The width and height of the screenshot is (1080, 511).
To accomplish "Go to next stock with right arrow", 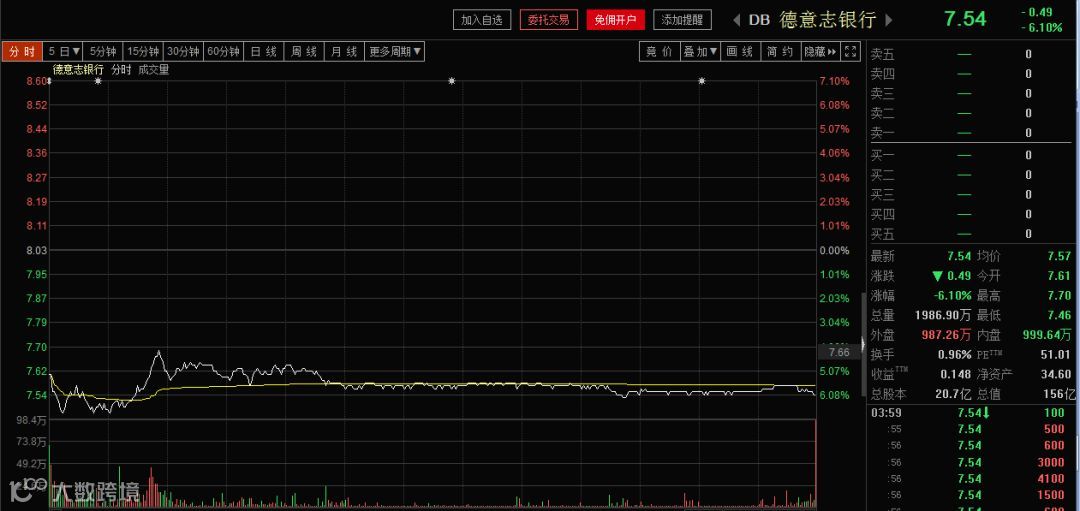I will click(x=889, y=20).
